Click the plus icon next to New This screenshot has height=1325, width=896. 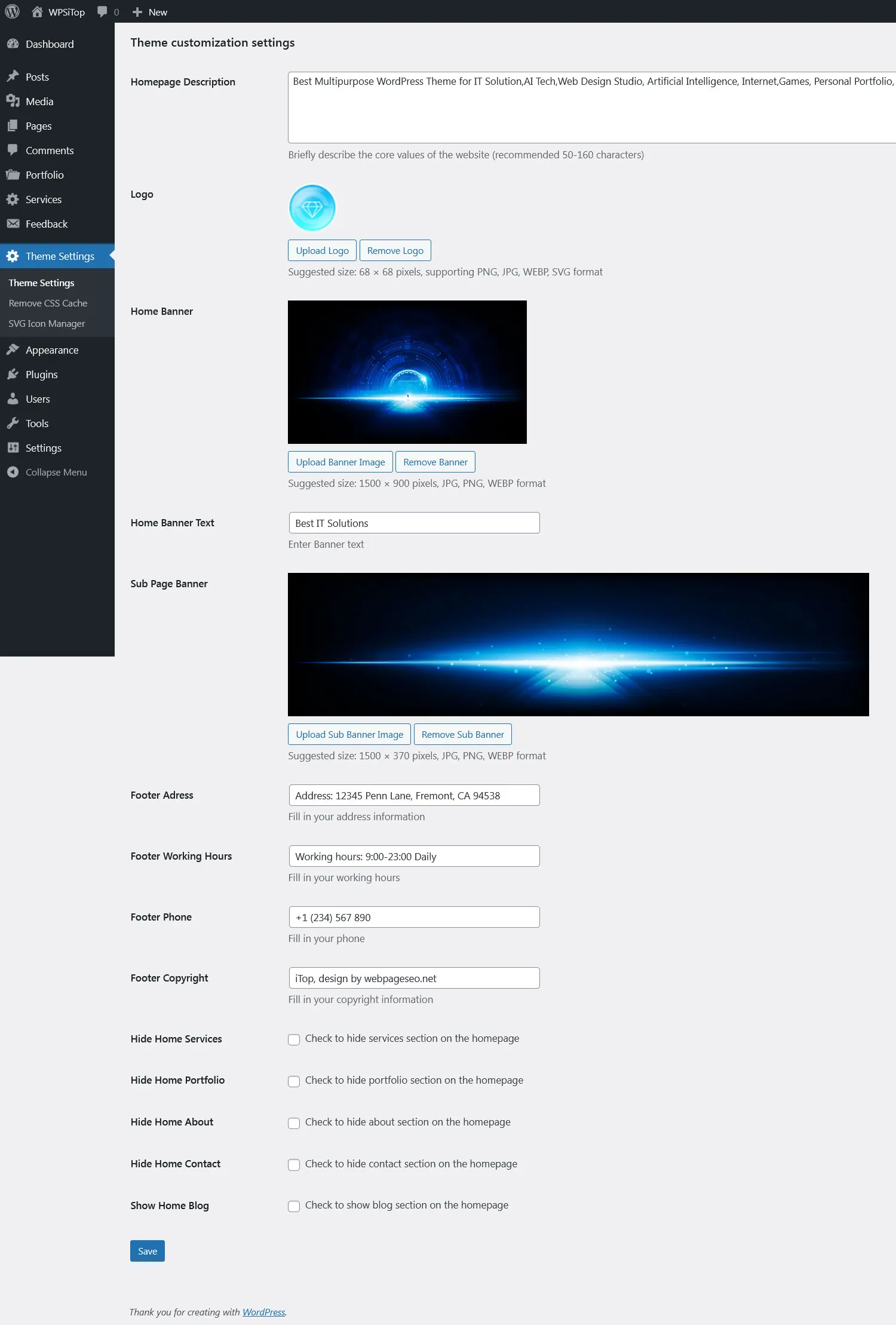(137, 12)
